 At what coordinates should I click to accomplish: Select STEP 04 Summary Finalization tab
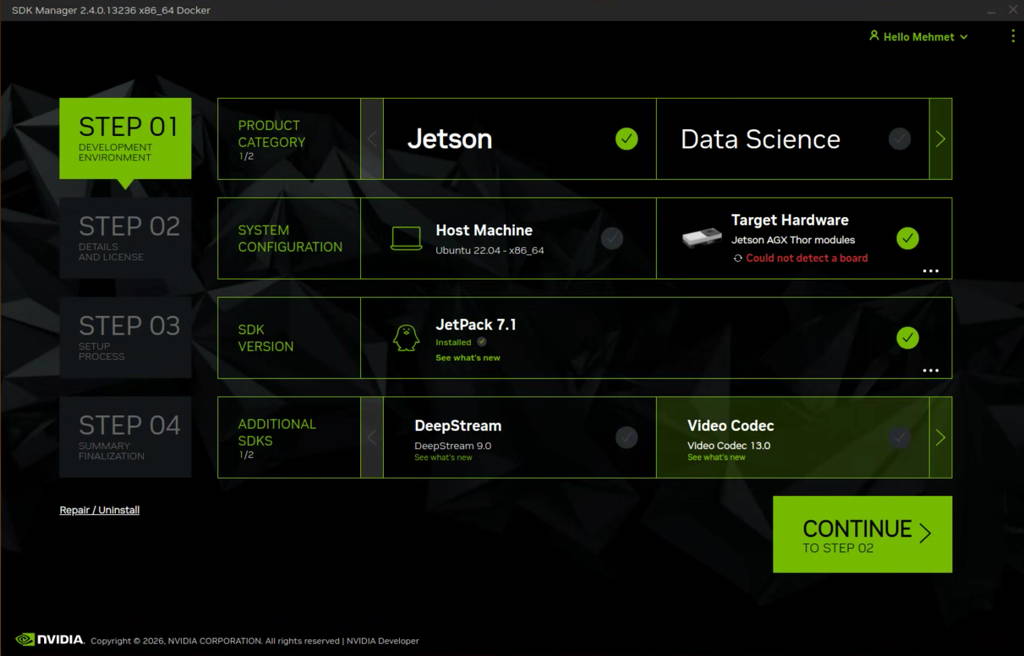coord(125,437)
